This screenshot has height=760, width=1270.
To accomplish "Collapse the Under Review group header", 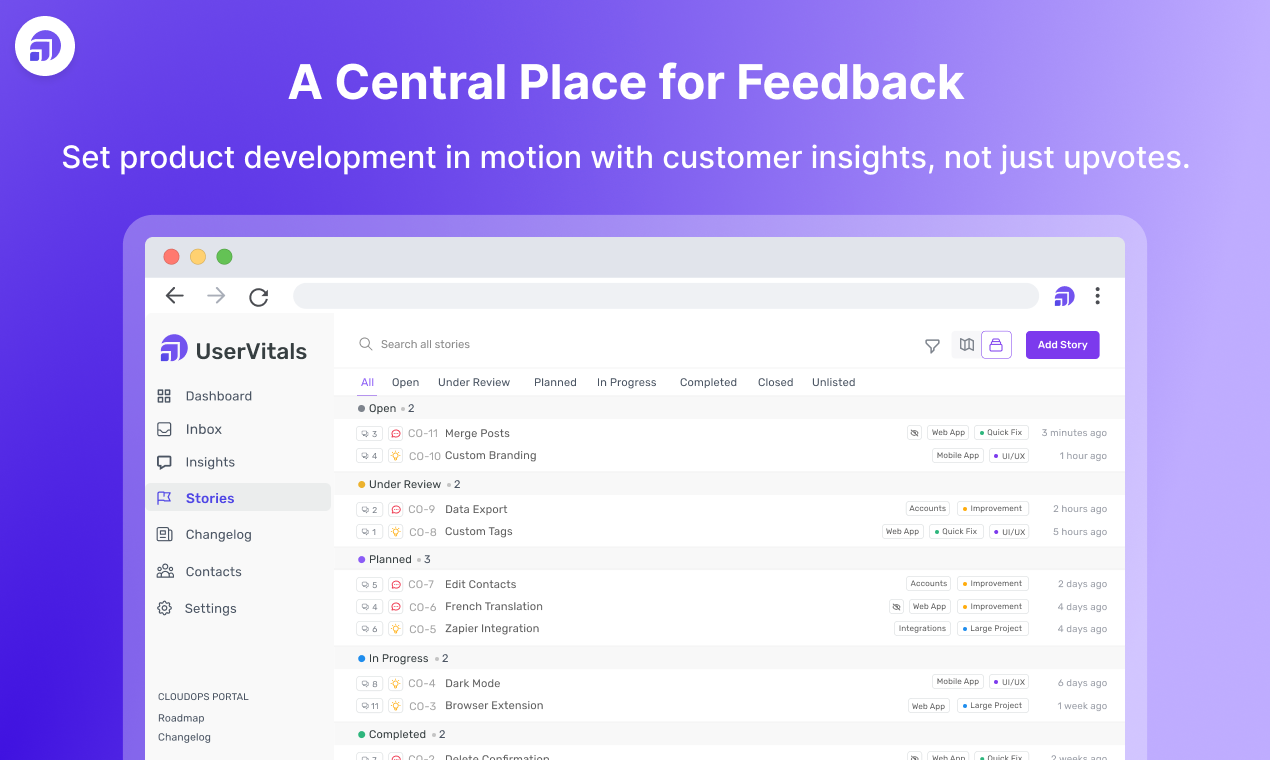I will point(729,484).
